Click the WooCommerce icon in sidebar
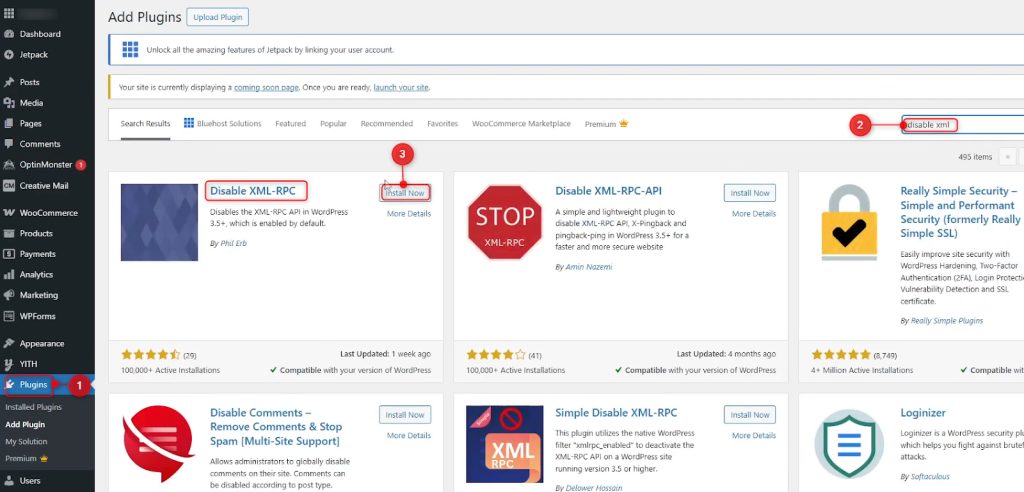1024x492 pixels. [x=8, y=213]
